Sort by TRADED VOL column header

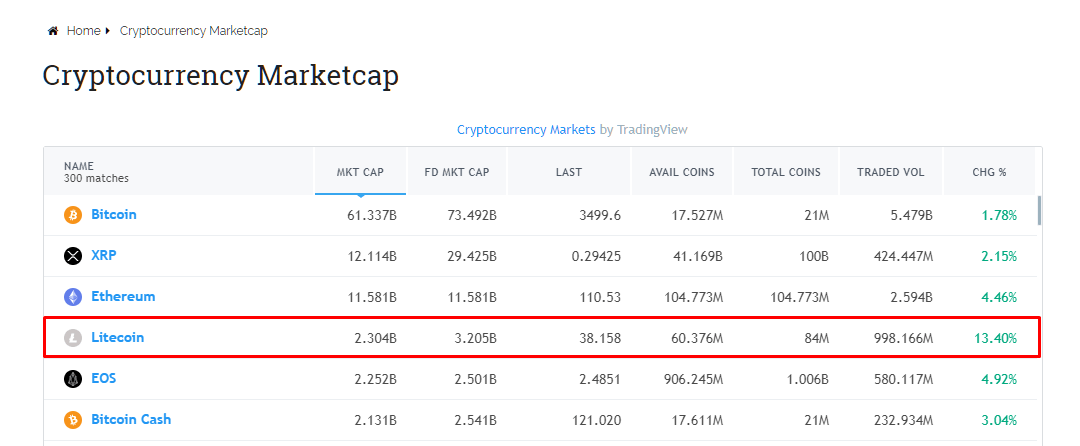(890, 172)
